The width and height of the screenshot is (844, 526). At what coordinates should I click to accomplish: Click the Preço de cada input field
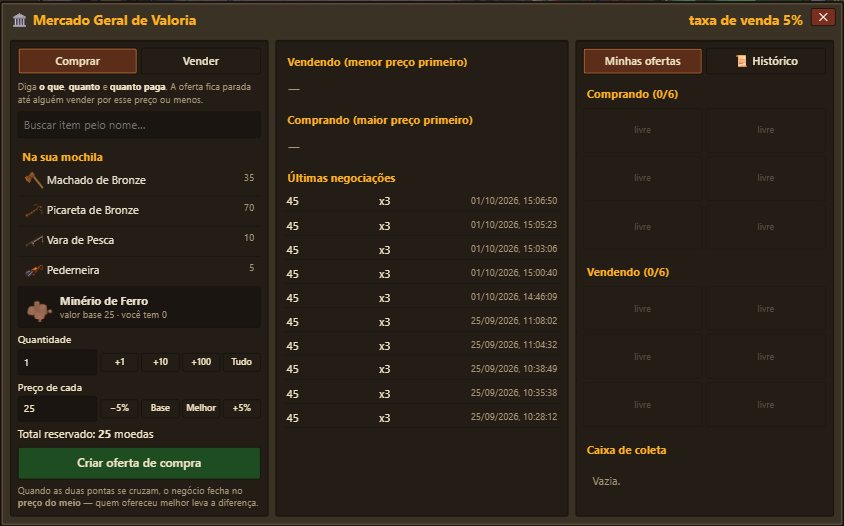click(57, 409)
